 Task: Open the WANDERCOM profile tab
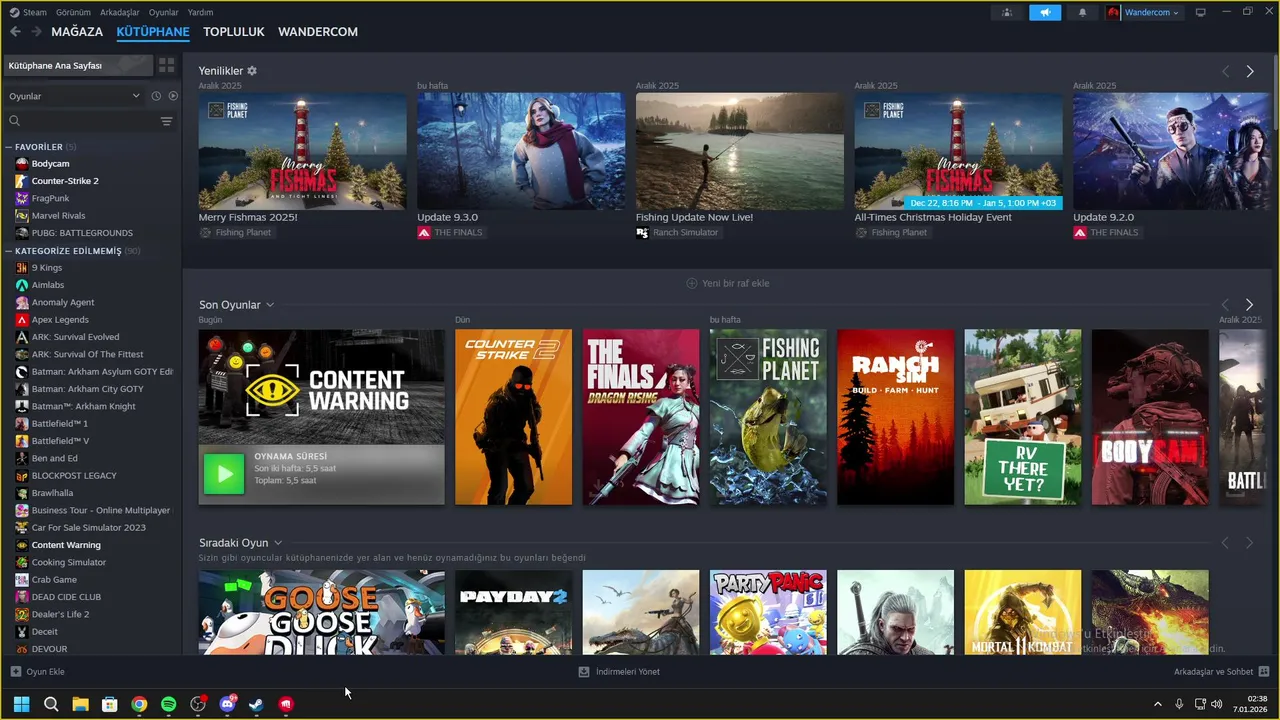point(318,32)
